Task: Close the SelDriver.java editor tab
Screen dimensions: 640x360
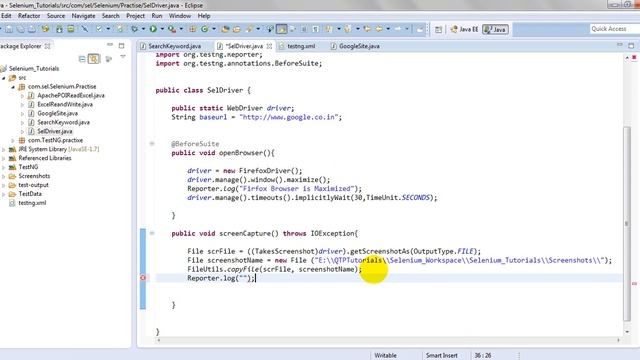Action: (269, 46)
